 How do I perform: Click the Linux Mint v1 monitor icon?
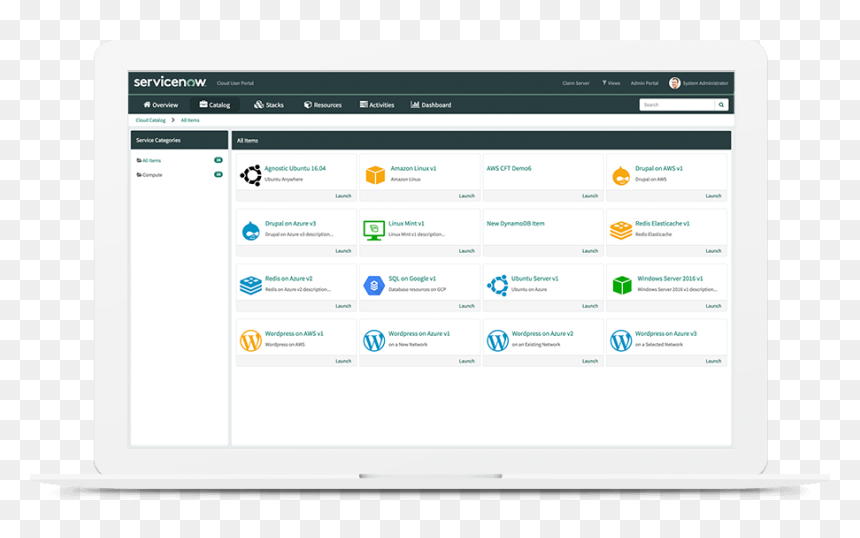click(374, 230)
